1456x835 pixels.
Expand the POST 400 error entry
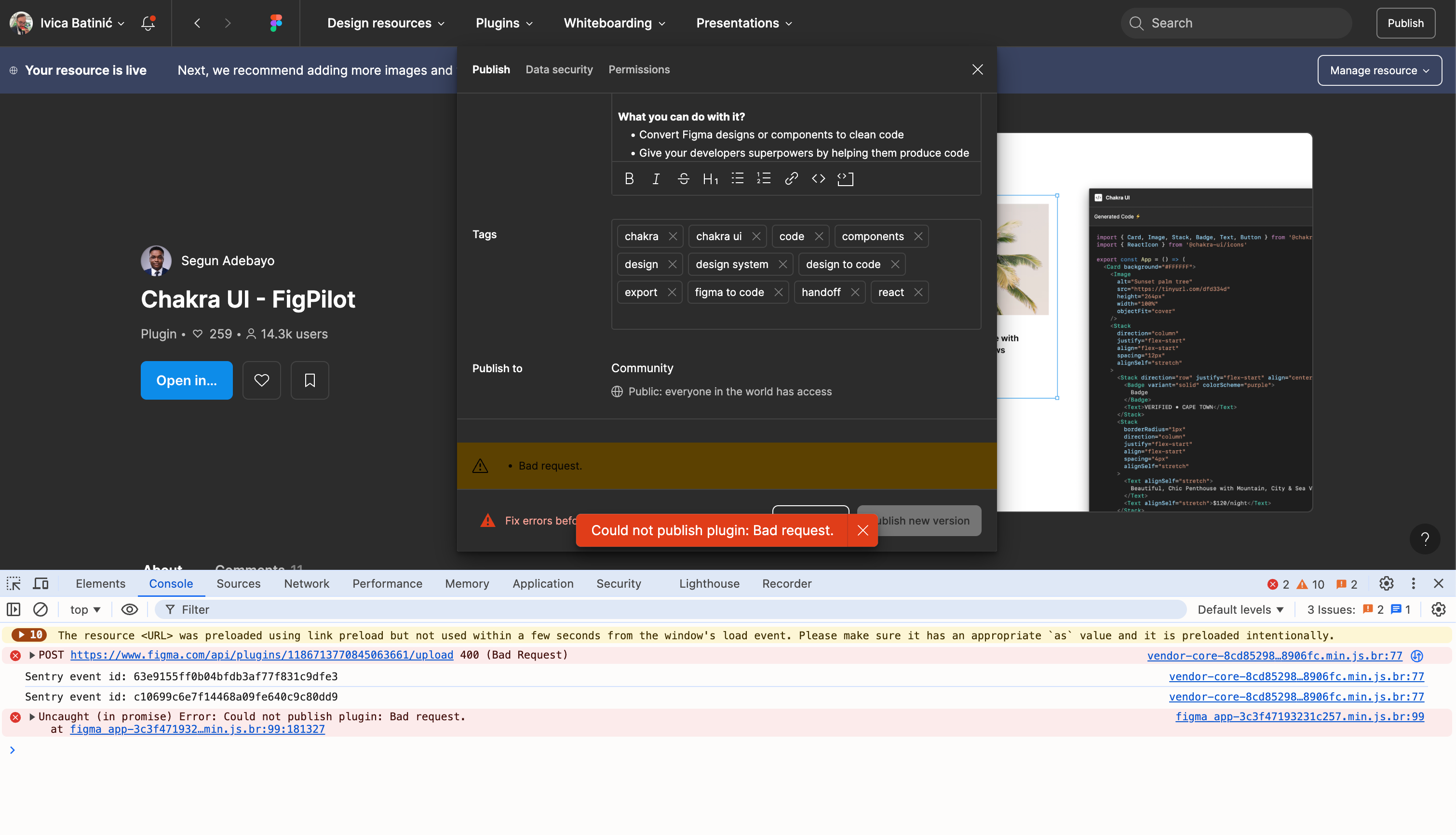pyautogui.click(x=32, y=655)
